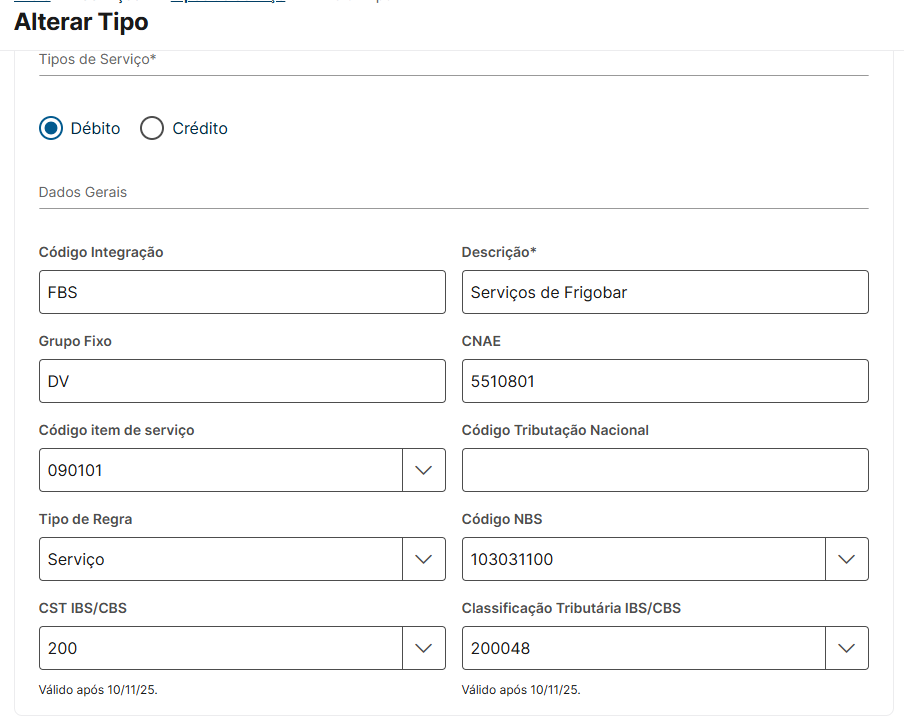Image resolution: width=904 pixels, height=723 pixels.
Task: Click the Alterar Tipo page title
Action: point(81,22)
